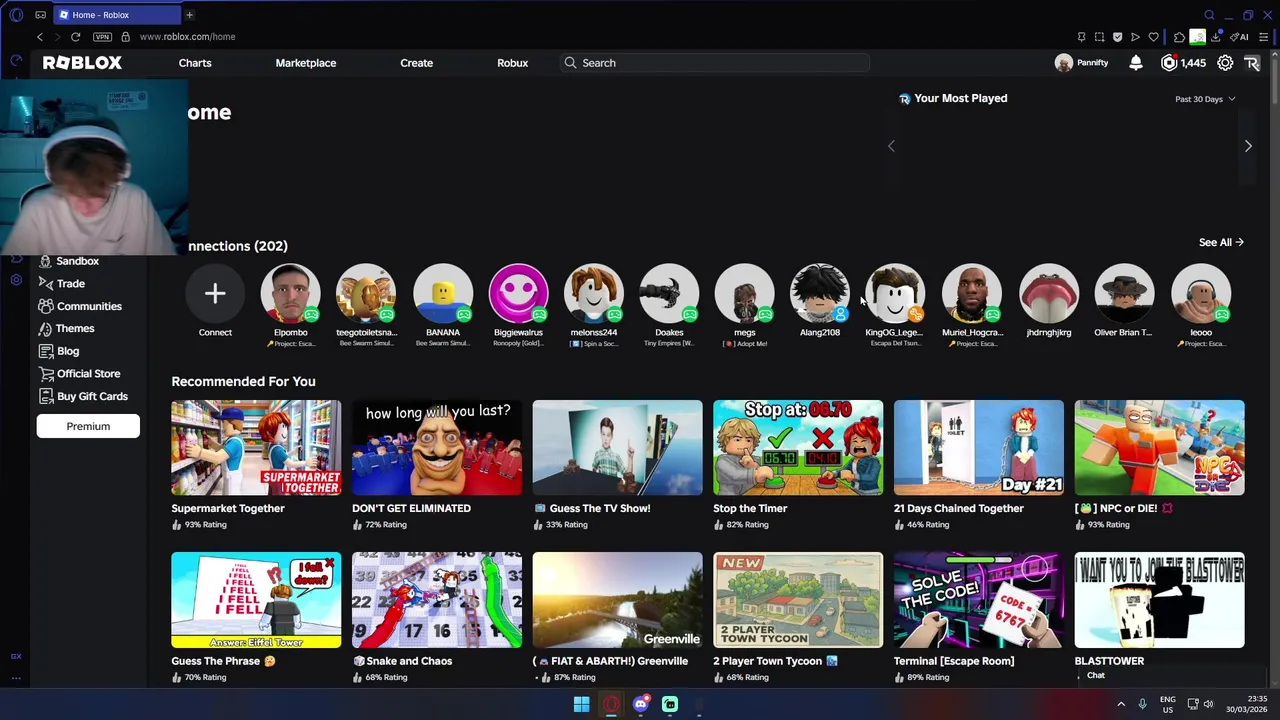The image size is (1280, 720).
Task: Open the Roblox settings gear
Action: tap(1225, 63)
